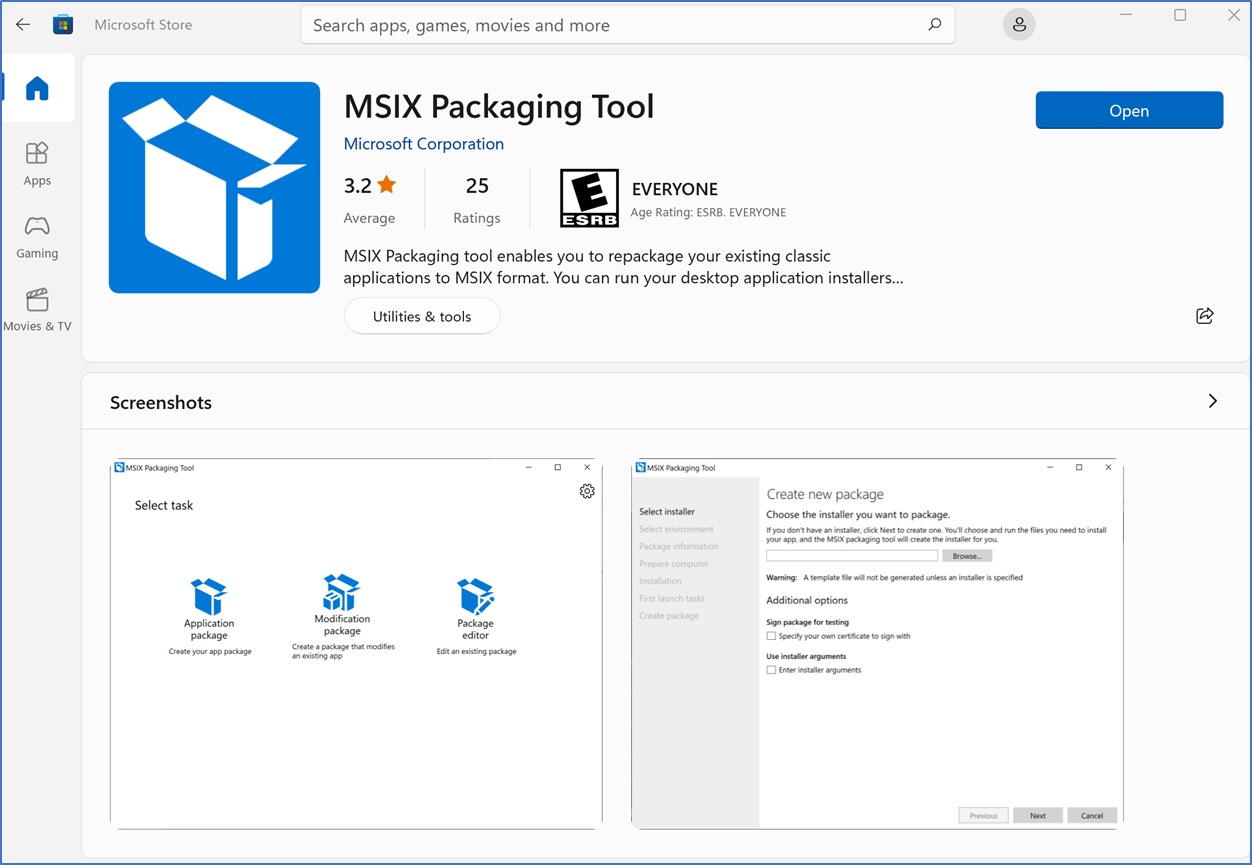Click the Microsoft Store logo
The image size is (1252, 865).
coord(63,24)
